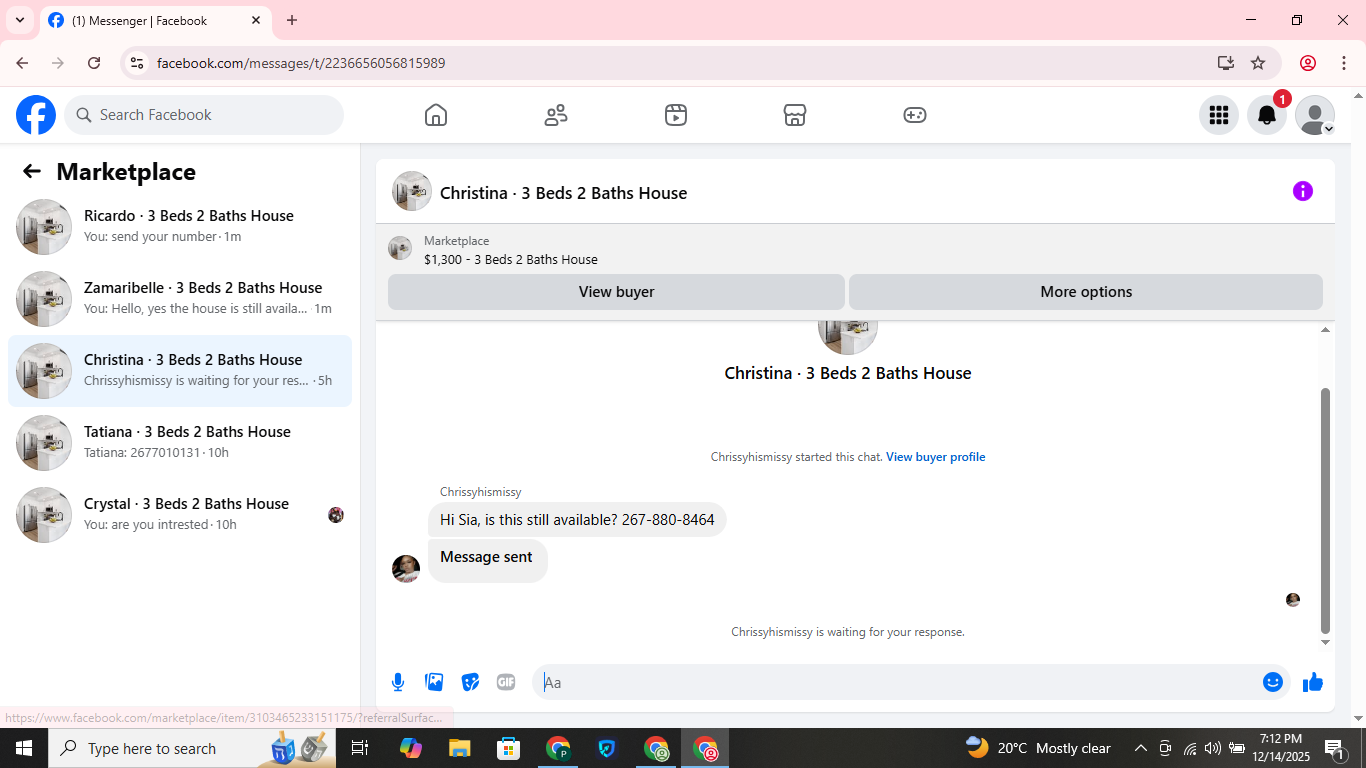This screenshot has width=1366, height=768.
Task: Follow the View buyer profile link
Action: coord(935,457)
